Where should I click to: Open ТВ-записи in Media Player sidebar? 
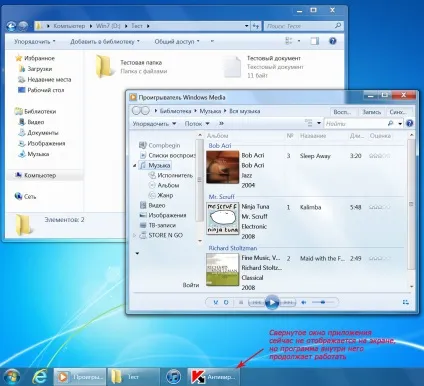tap(157, 225)
